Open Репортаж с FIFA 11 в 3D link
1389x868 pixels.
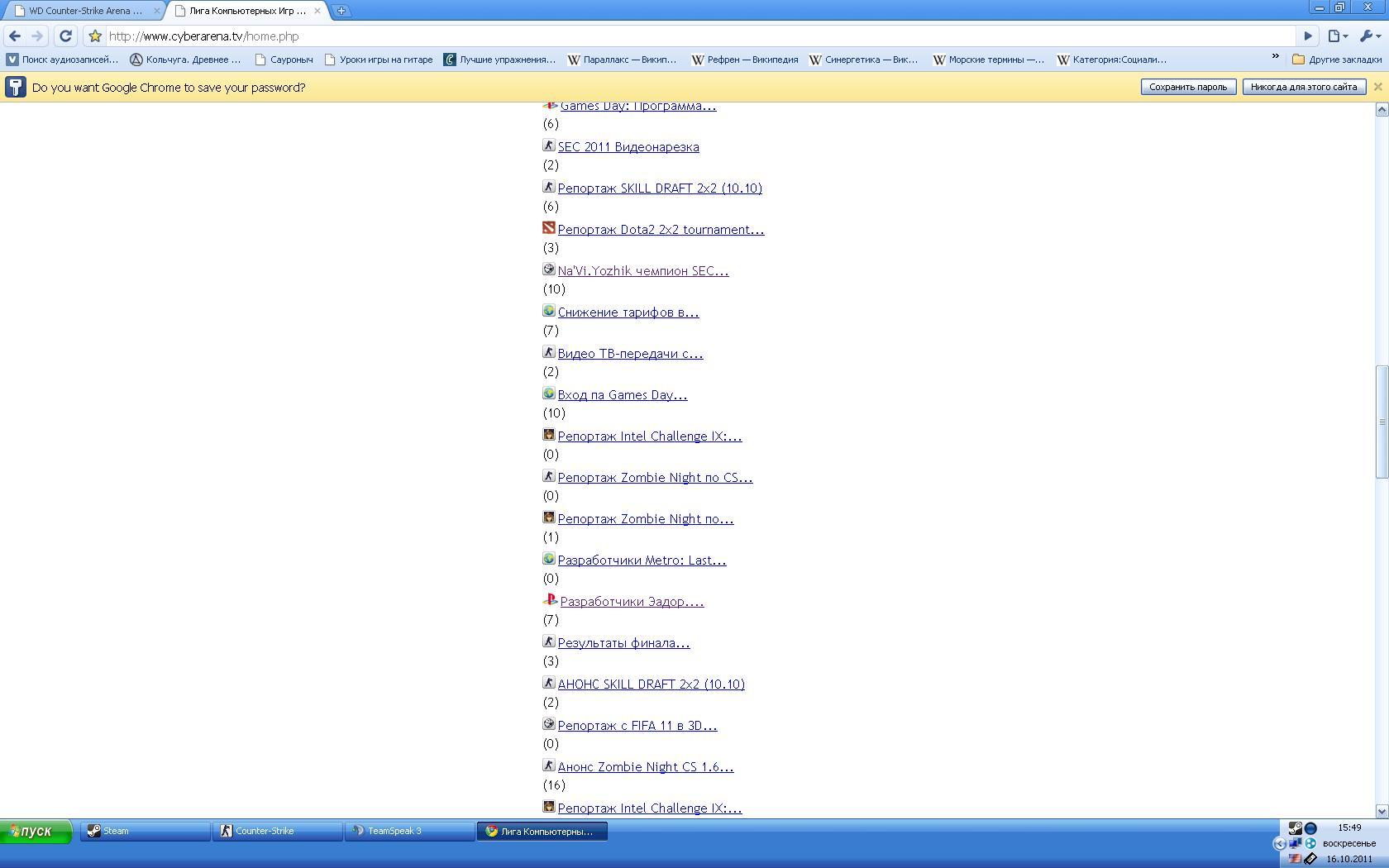(637, 726)
